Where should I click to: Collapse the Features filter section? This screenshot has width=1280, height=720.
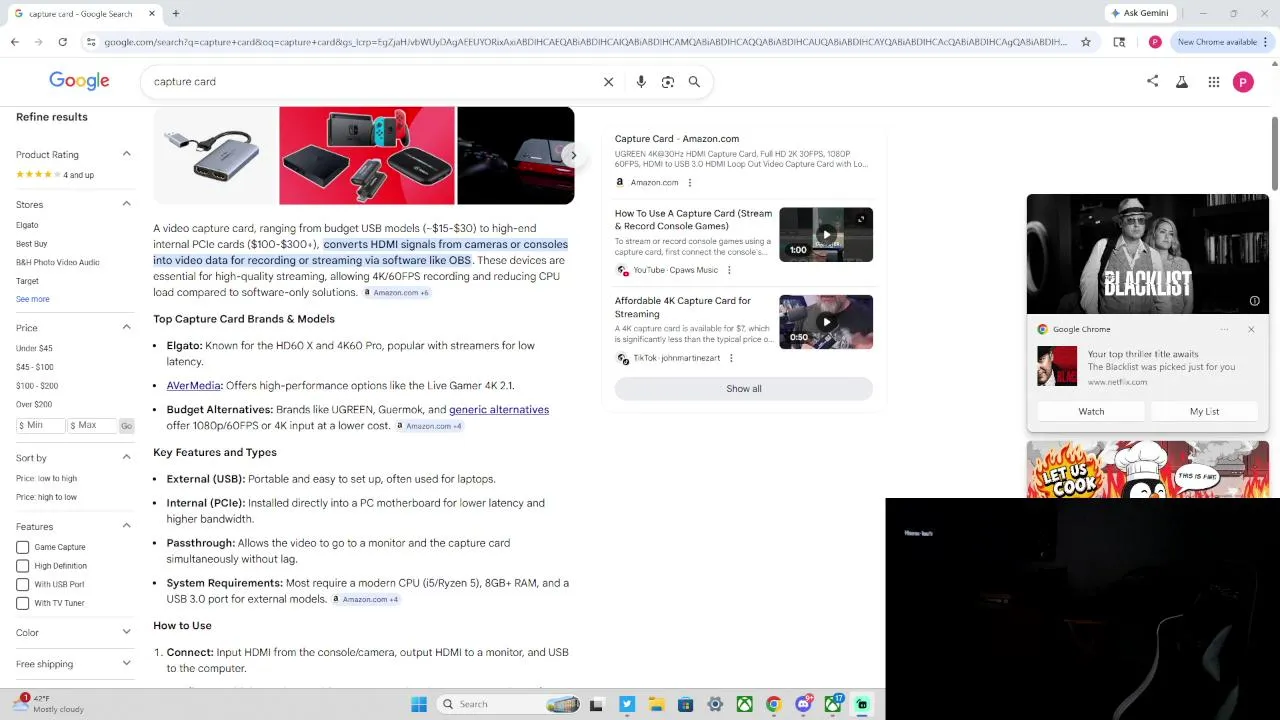126,526
